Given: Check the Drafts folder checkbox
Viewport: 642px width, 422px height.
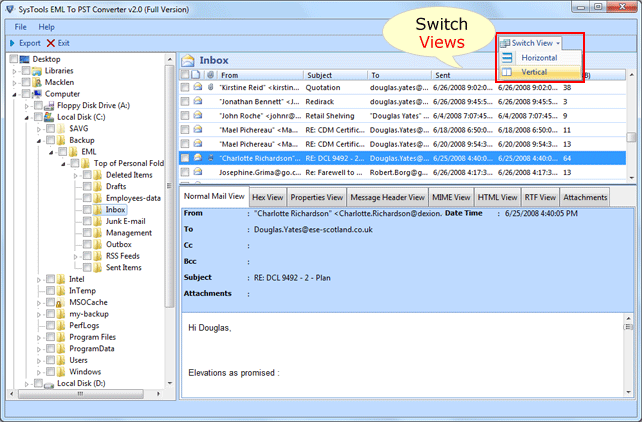Looking at the screenshot, I should 87,186.
